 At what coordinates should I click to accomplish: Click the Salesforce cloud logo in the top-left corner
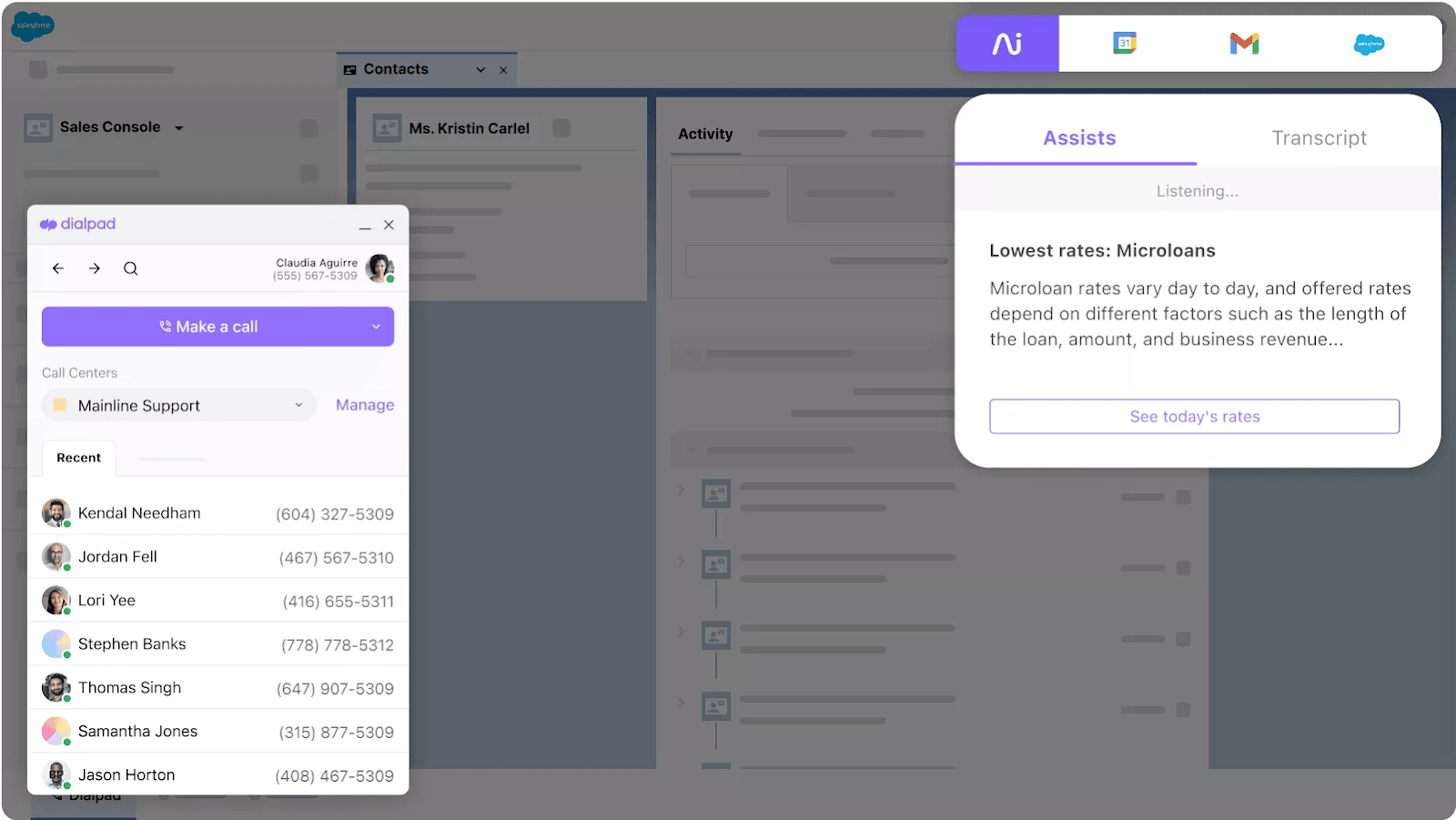33,26
